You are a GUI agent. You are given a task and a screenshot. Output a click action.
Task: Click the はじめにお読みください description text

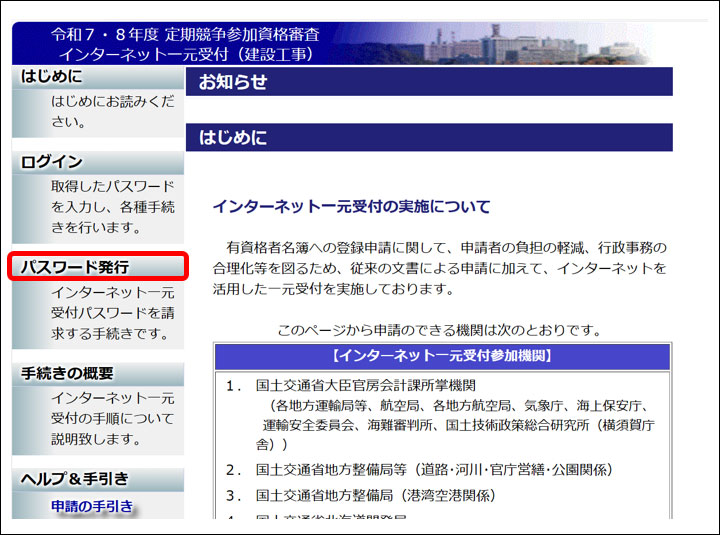(112, 112)
